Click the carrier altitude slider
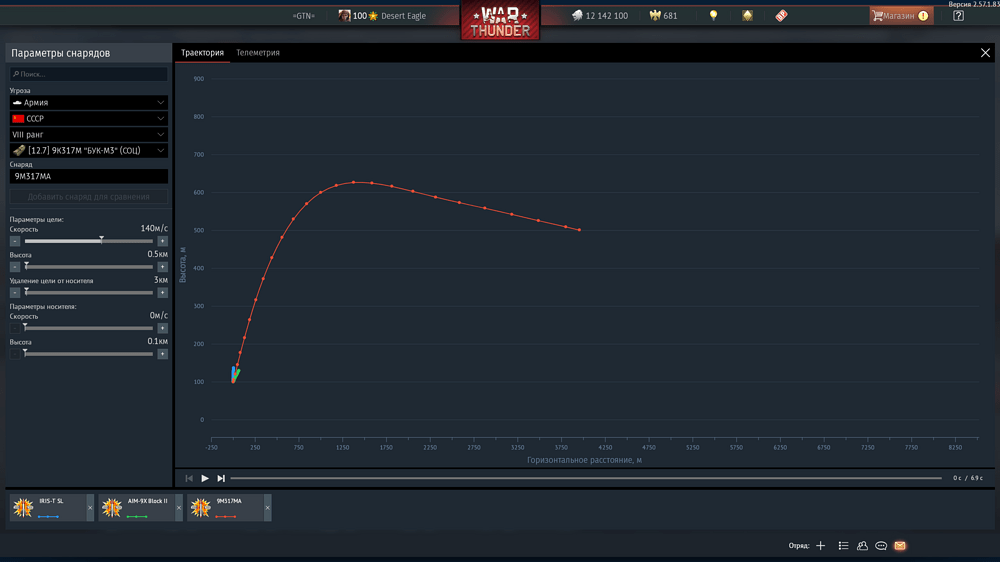 click(89, 354)
